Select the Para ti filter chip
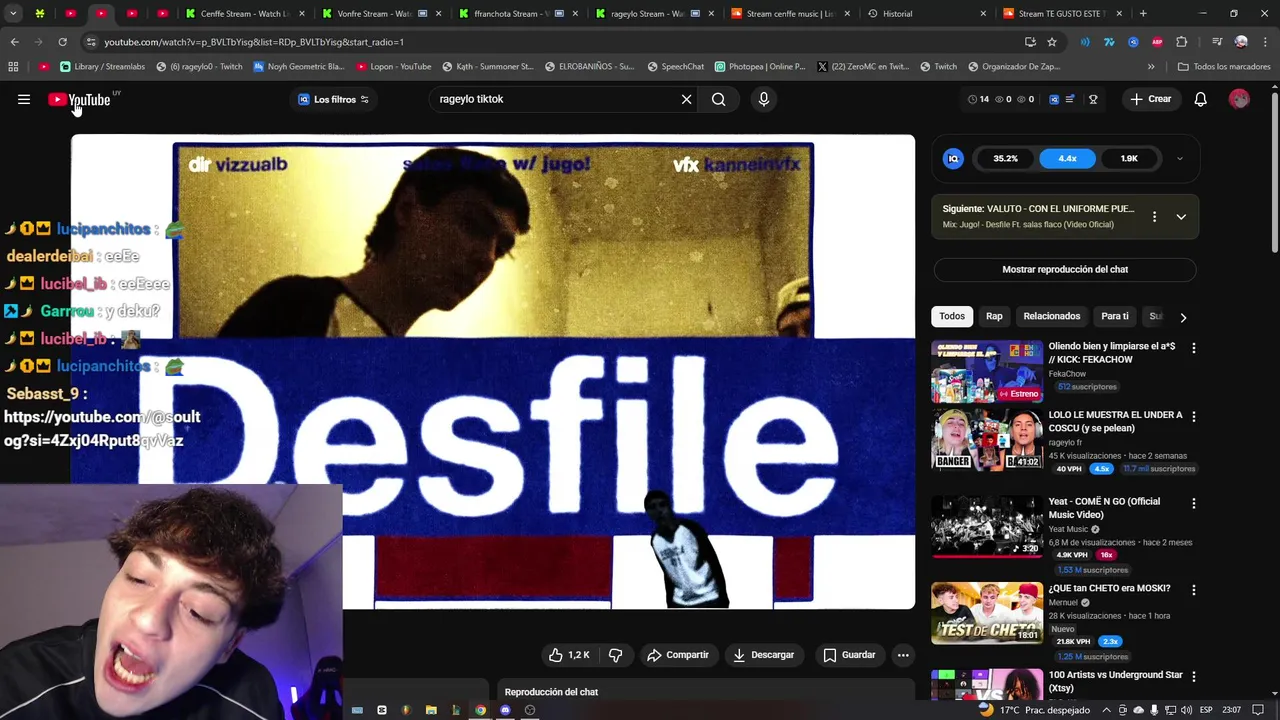This screenshot has height=720, width=1280. (x=1115, y=316)
